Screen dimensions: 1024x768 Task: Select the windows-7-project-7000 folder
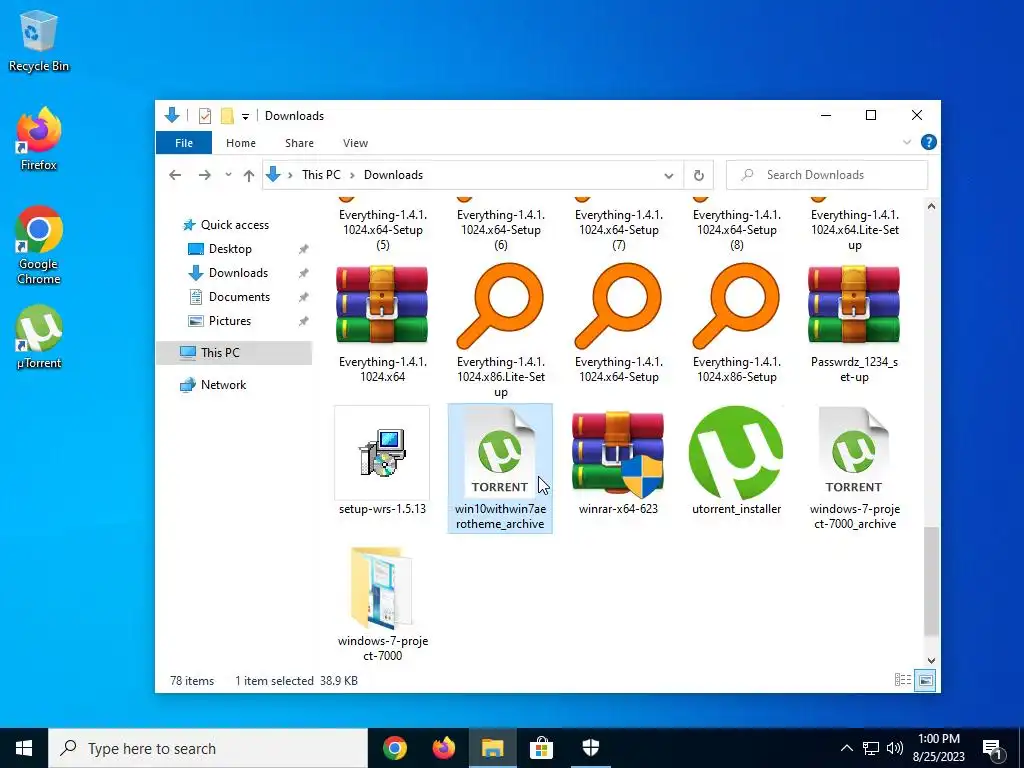pos(382,589)
